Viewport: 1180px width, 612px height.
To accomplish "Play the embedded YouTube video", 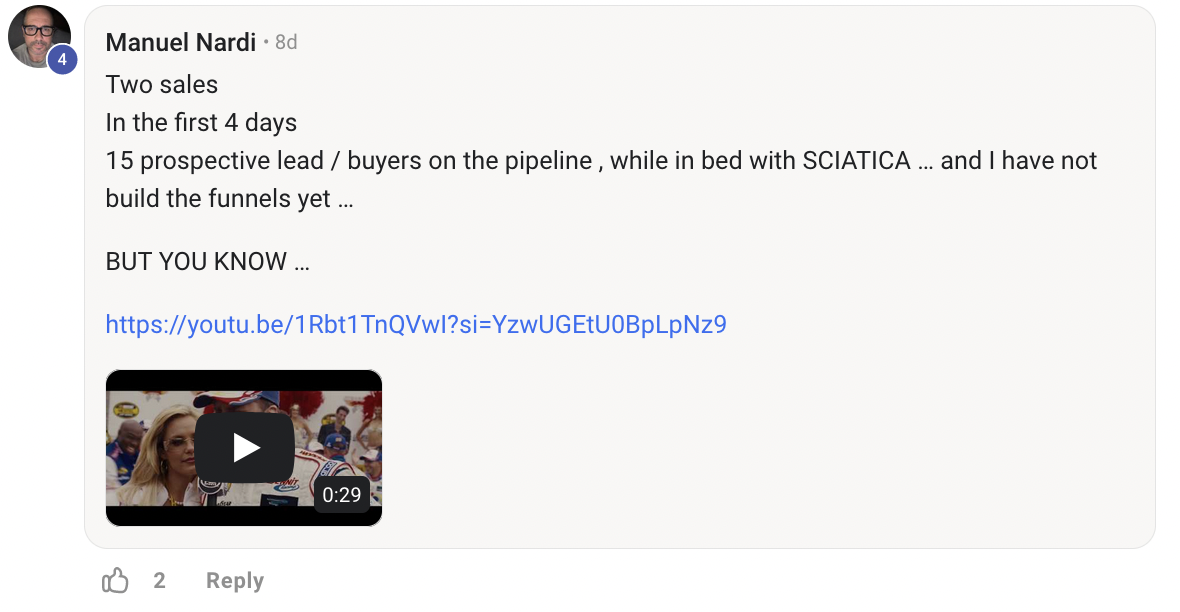I will coord(244,448).
